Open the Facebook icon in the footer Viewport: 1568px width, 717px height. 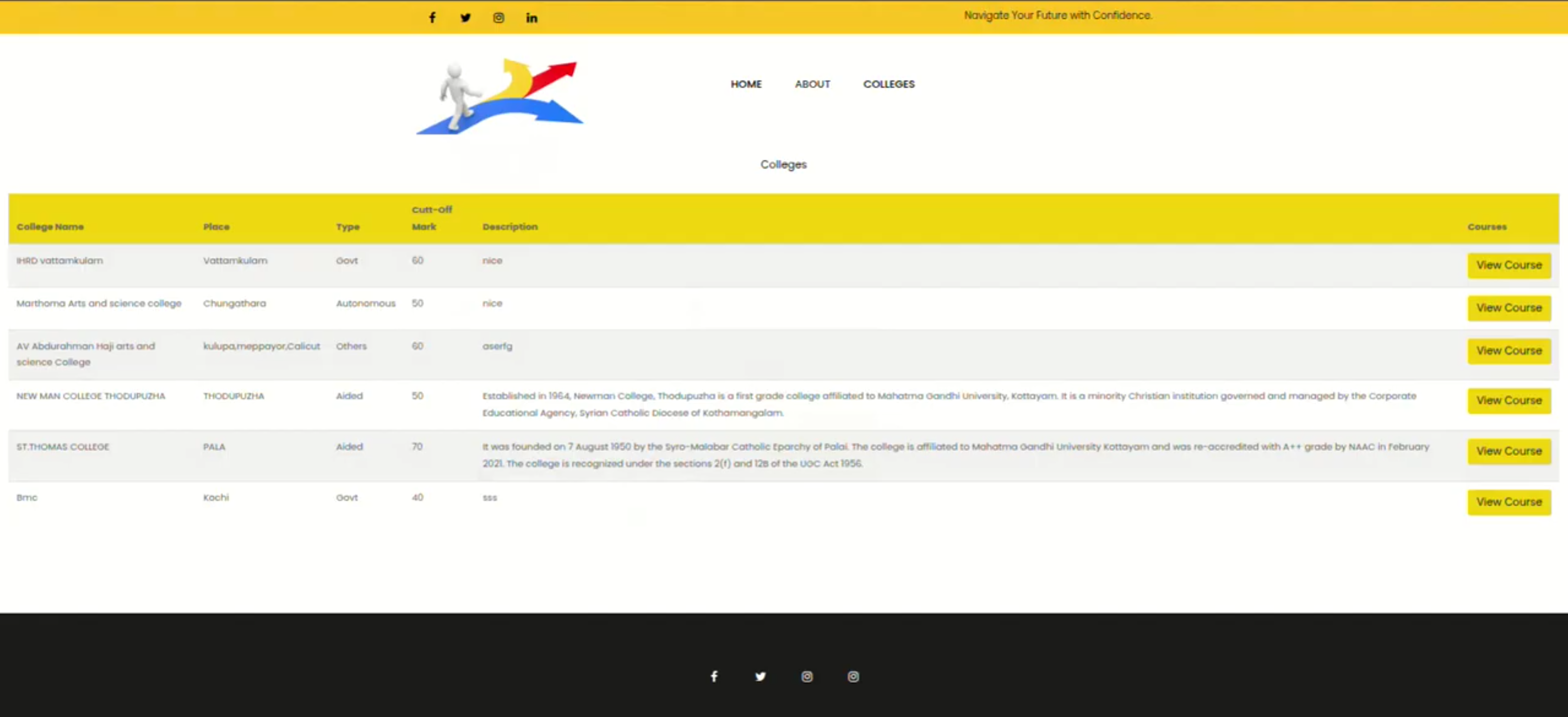(714, 676)
